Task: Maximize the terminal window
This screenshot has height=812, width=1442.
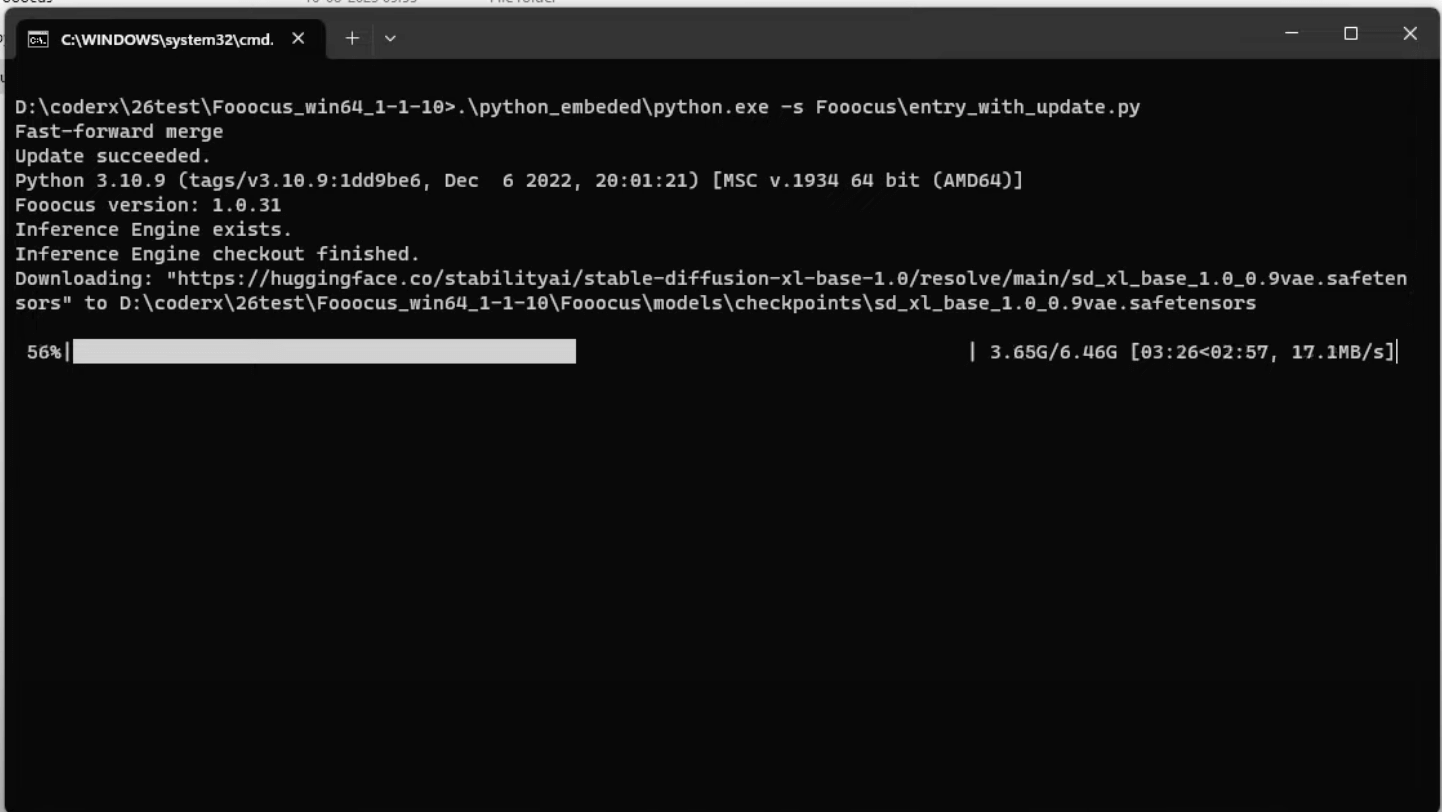Action: click(x=1351, y=34)
